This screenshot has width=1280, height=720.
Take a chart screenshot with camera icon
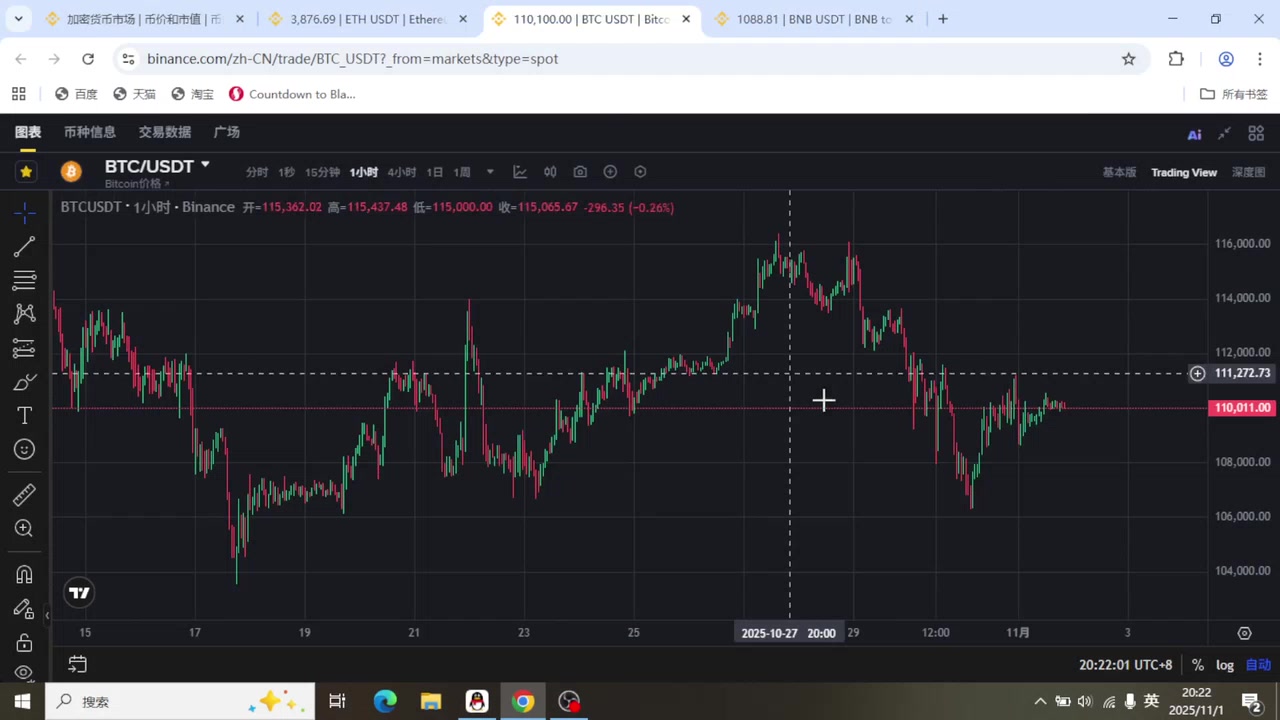tap(580, 171)
